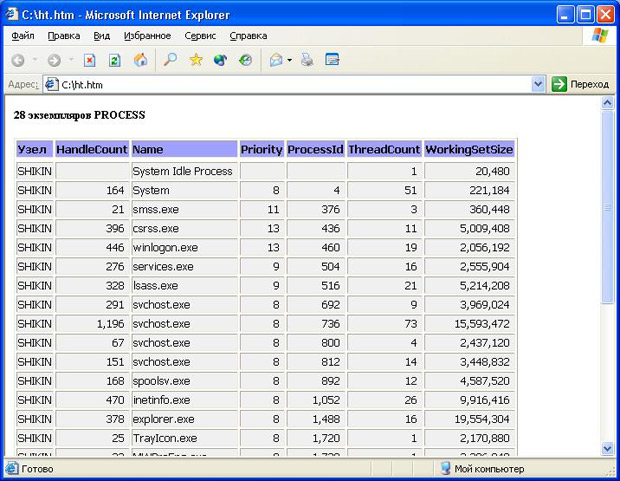Click the WorkingSetSize column header

[469, 150]
